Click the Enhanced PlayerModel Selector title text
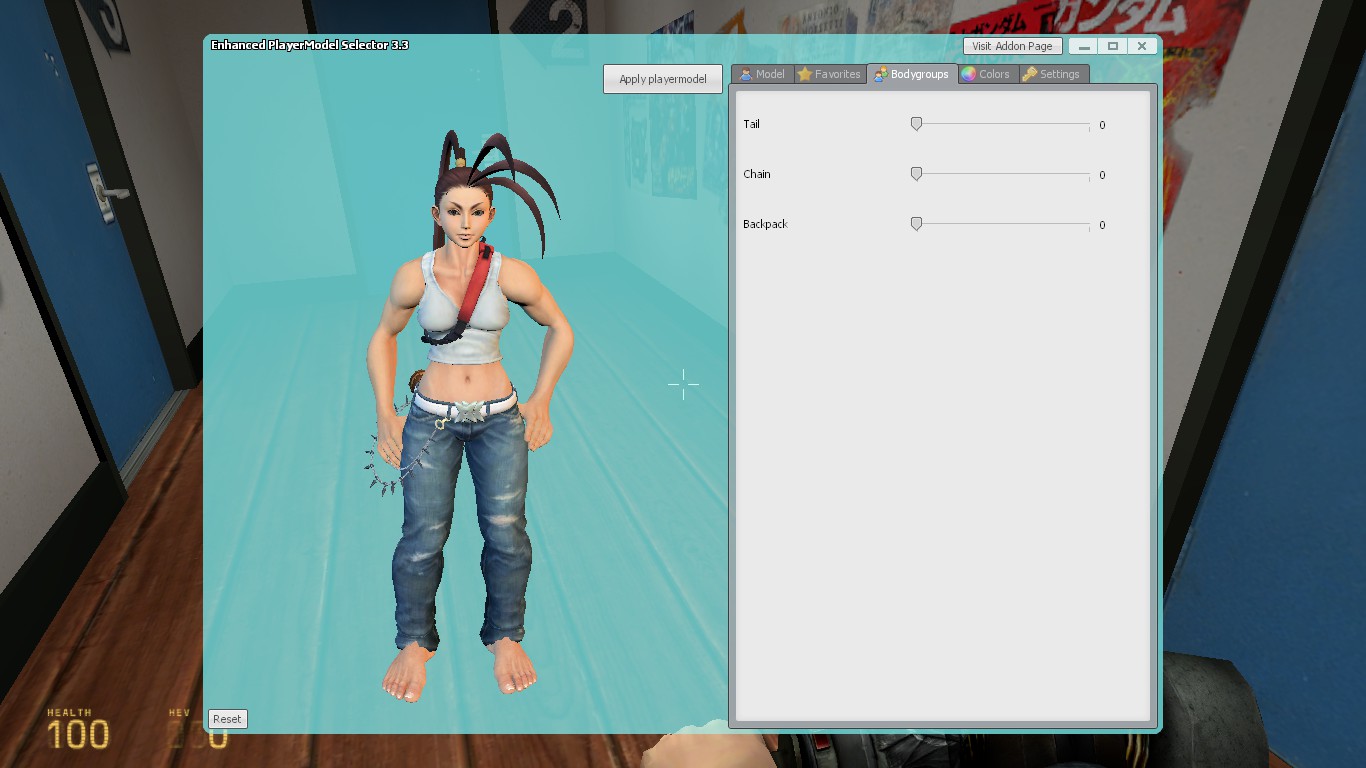 pyautogui.click(x=309, y=45)
